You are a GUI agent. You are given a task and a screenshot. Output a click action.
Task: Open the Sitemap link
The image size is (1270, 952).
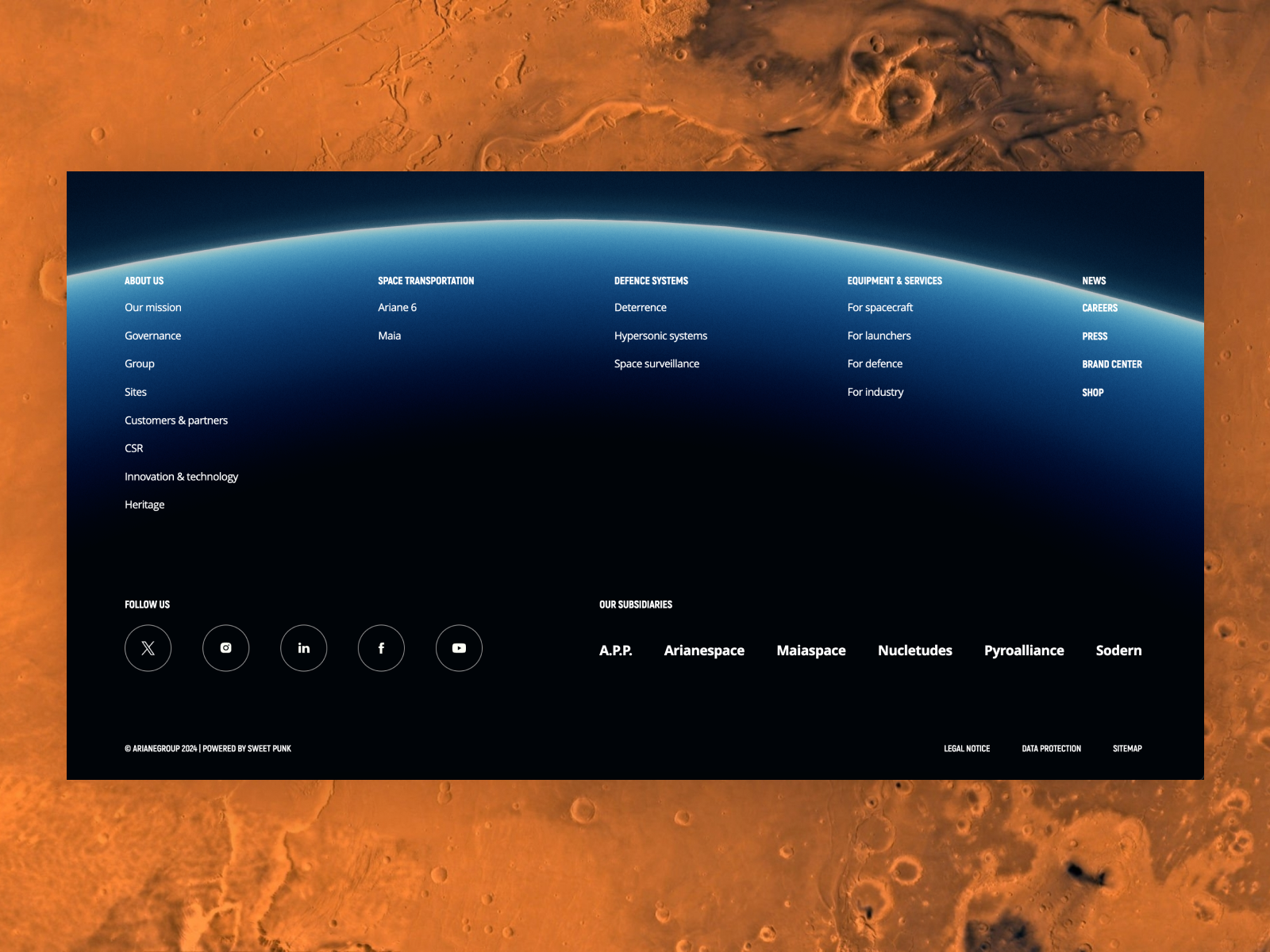click(x=1127, y=749)
